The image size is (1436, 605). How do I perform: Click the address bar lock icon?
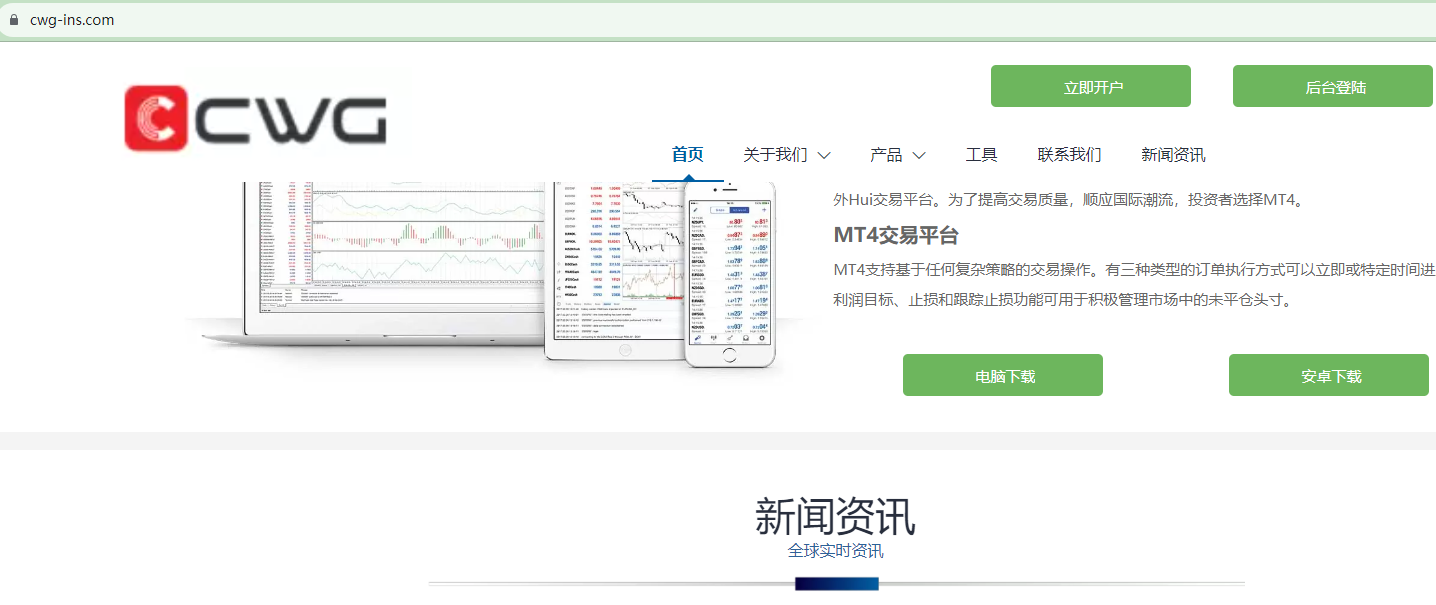[14, 19]
